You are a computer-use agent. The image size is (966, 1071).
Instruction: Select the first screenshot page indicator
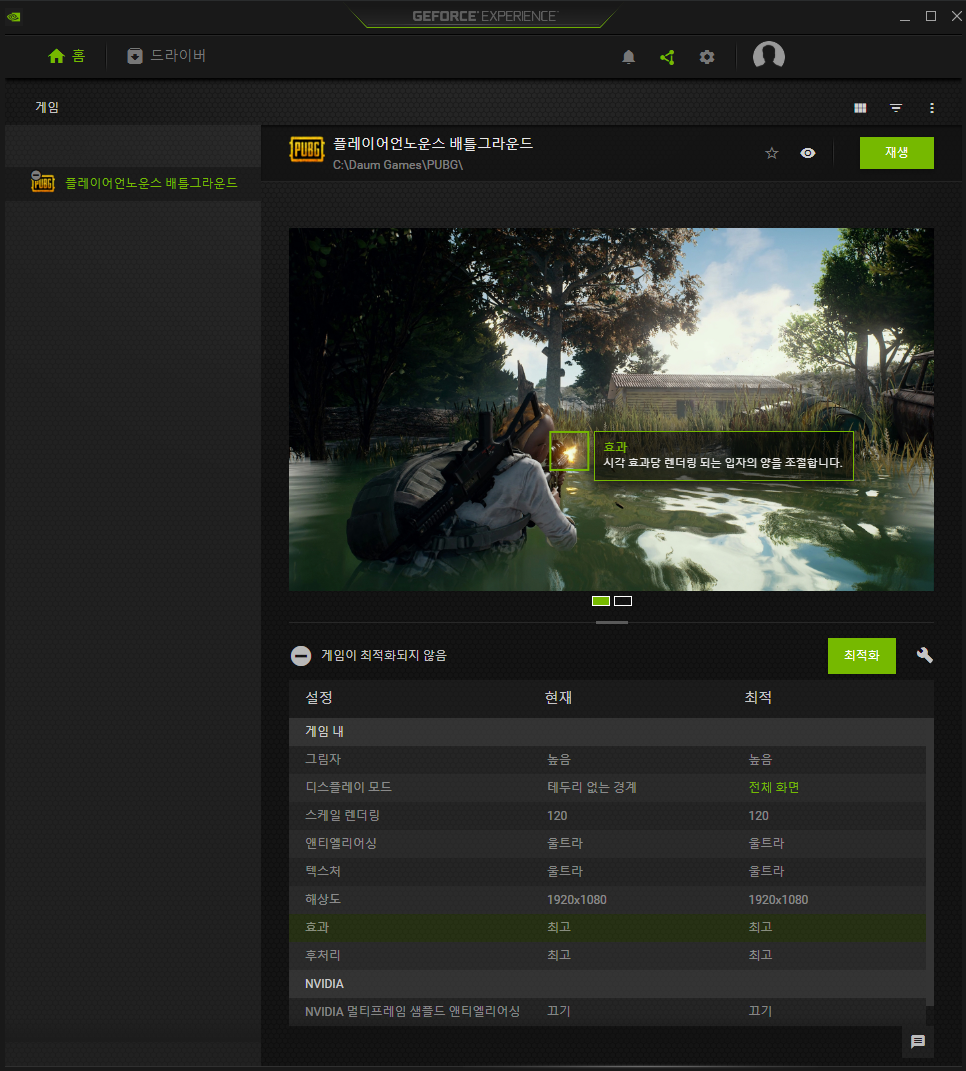[601, 601]
